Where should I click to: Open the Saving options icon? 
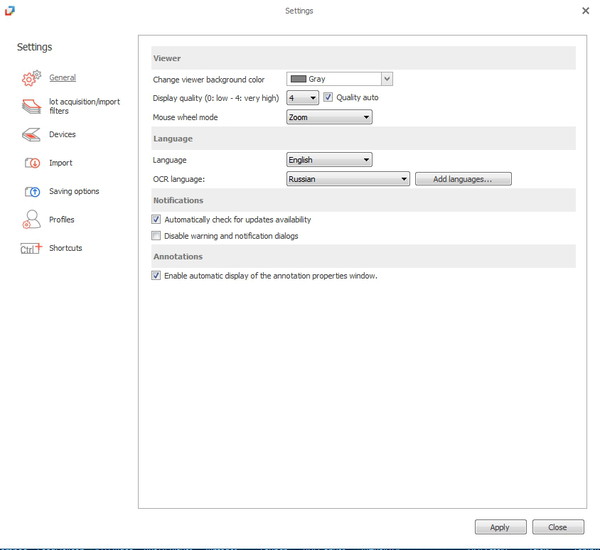pos(31,191)
